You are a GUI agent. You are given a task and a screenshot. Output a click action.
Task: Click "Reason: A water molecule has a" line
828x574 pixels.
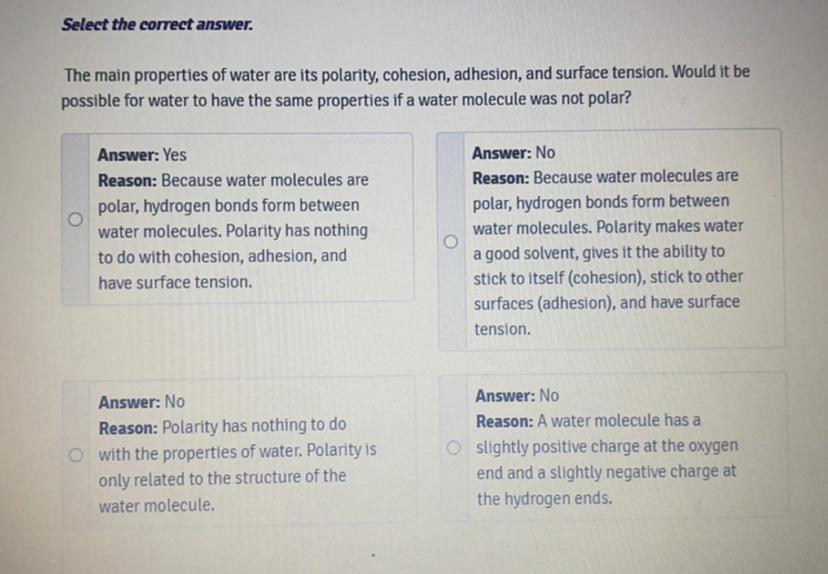pos(588,421)
